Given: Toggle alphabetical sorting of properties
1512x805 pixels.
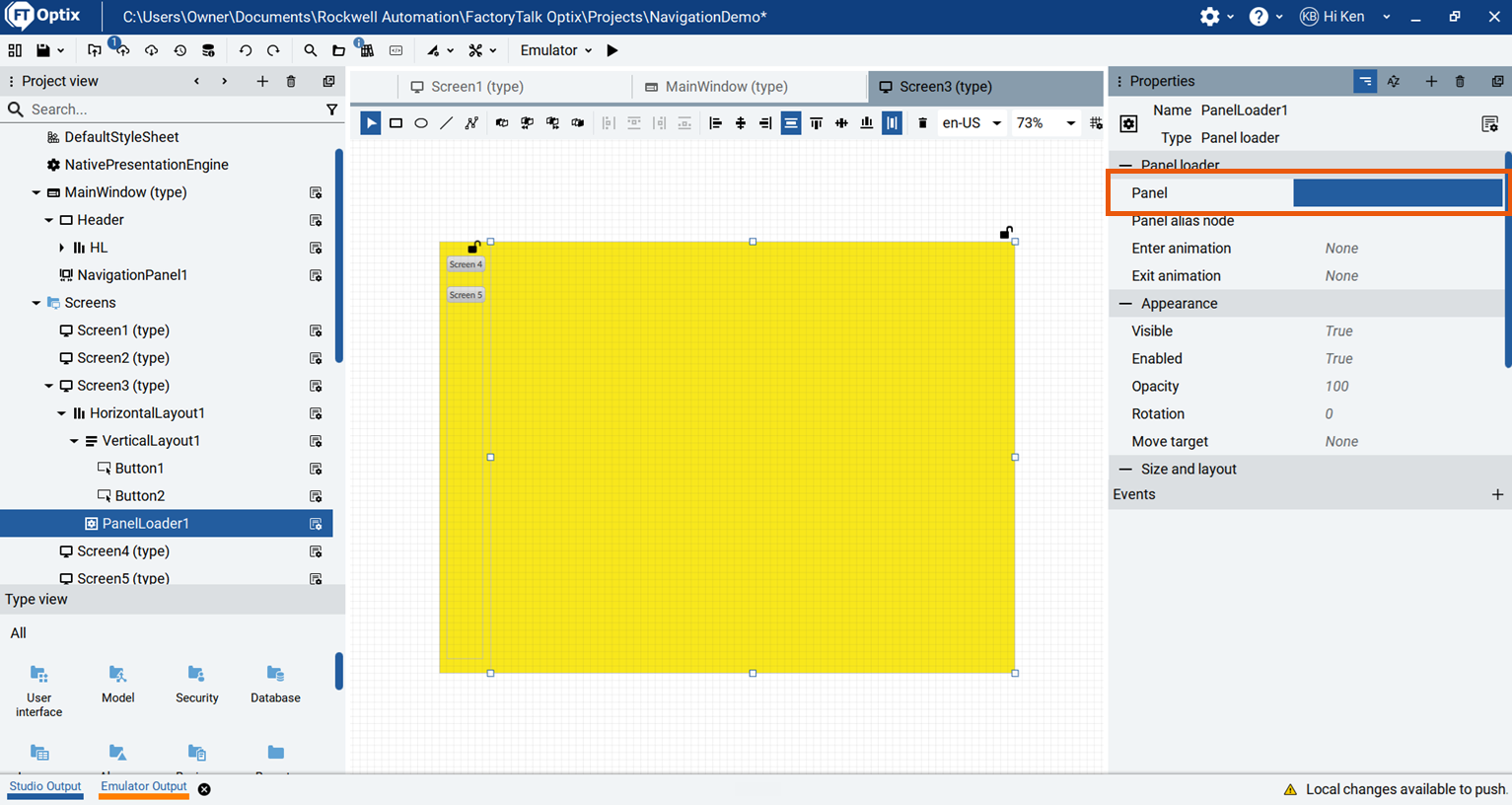Looking at the screenshot, I should (1394, 81).
